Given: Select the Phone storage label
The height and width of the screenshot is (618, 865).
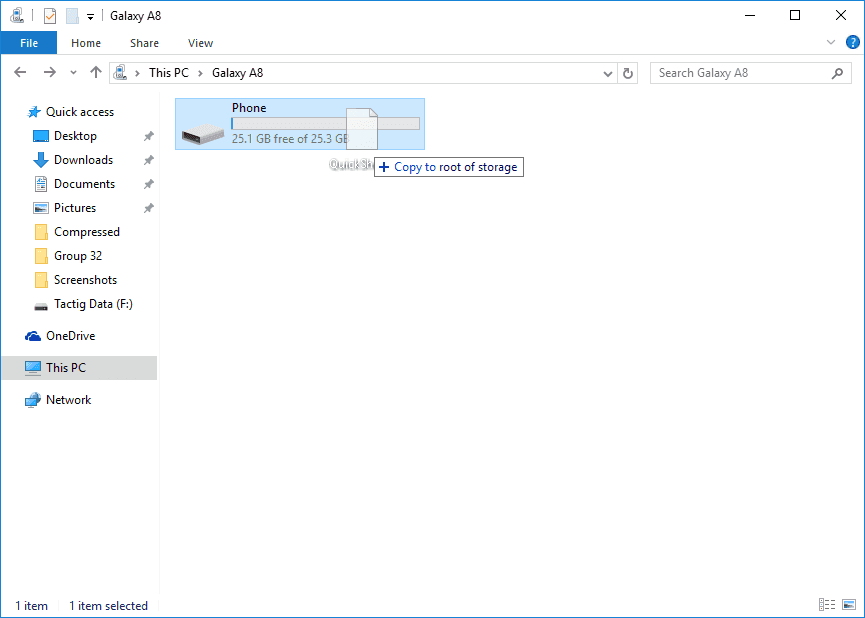Looking at the screenshot, I should (x=249, y=108).
